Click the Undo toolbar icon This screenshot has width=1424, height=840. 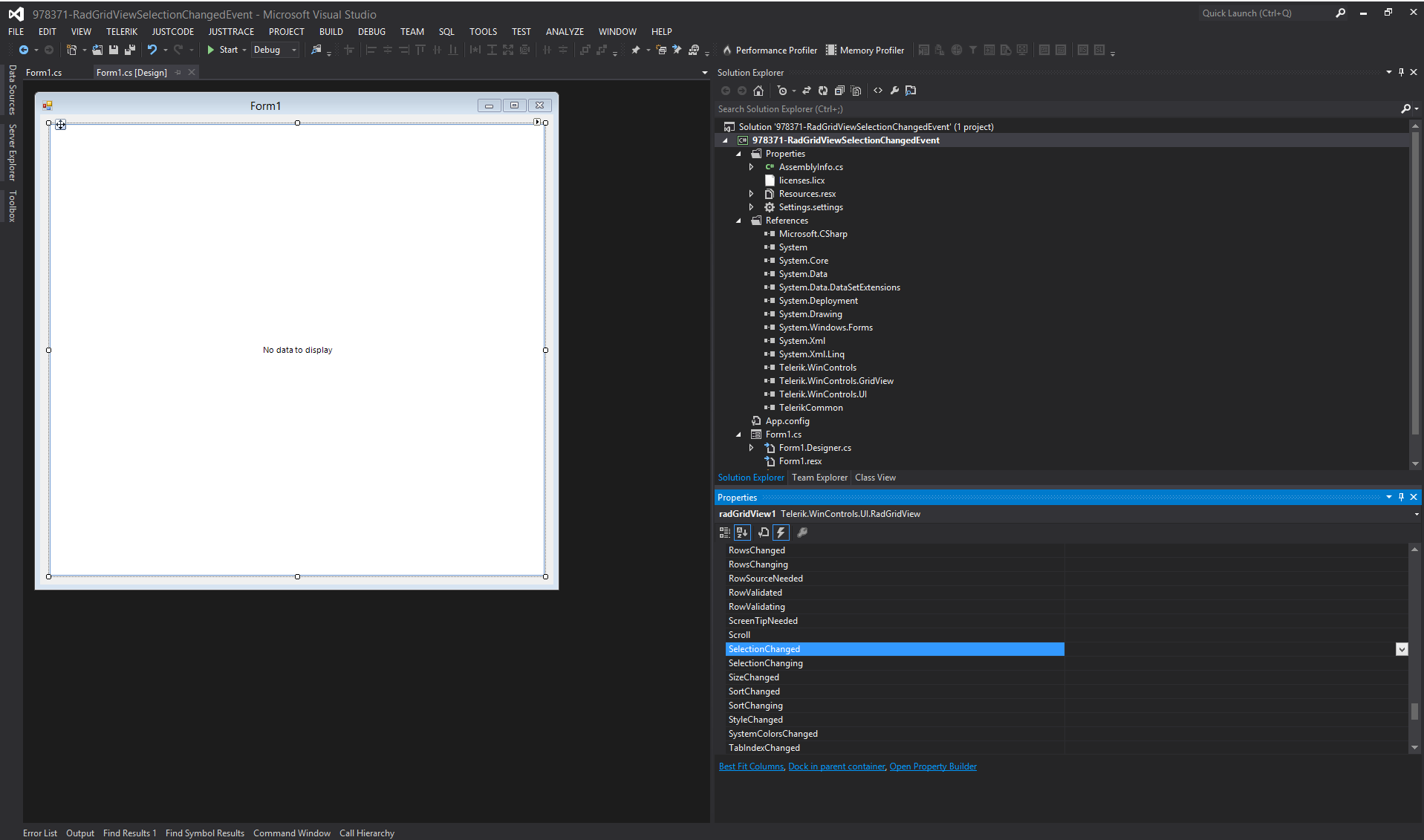tap(152, 50)
